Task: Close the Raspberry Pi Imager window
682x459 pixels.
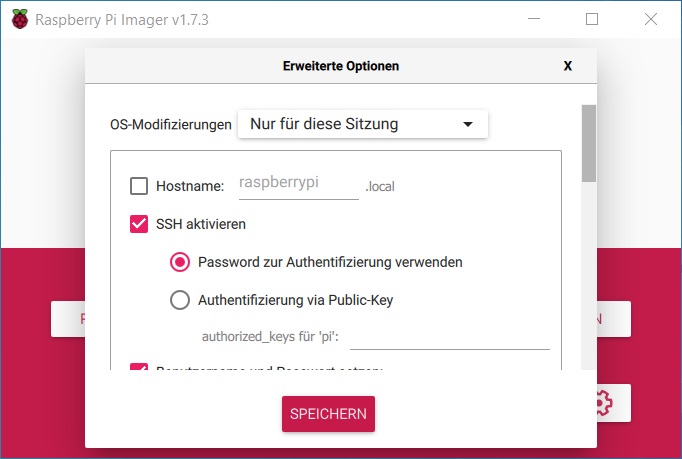Action: tap(651, 19)
